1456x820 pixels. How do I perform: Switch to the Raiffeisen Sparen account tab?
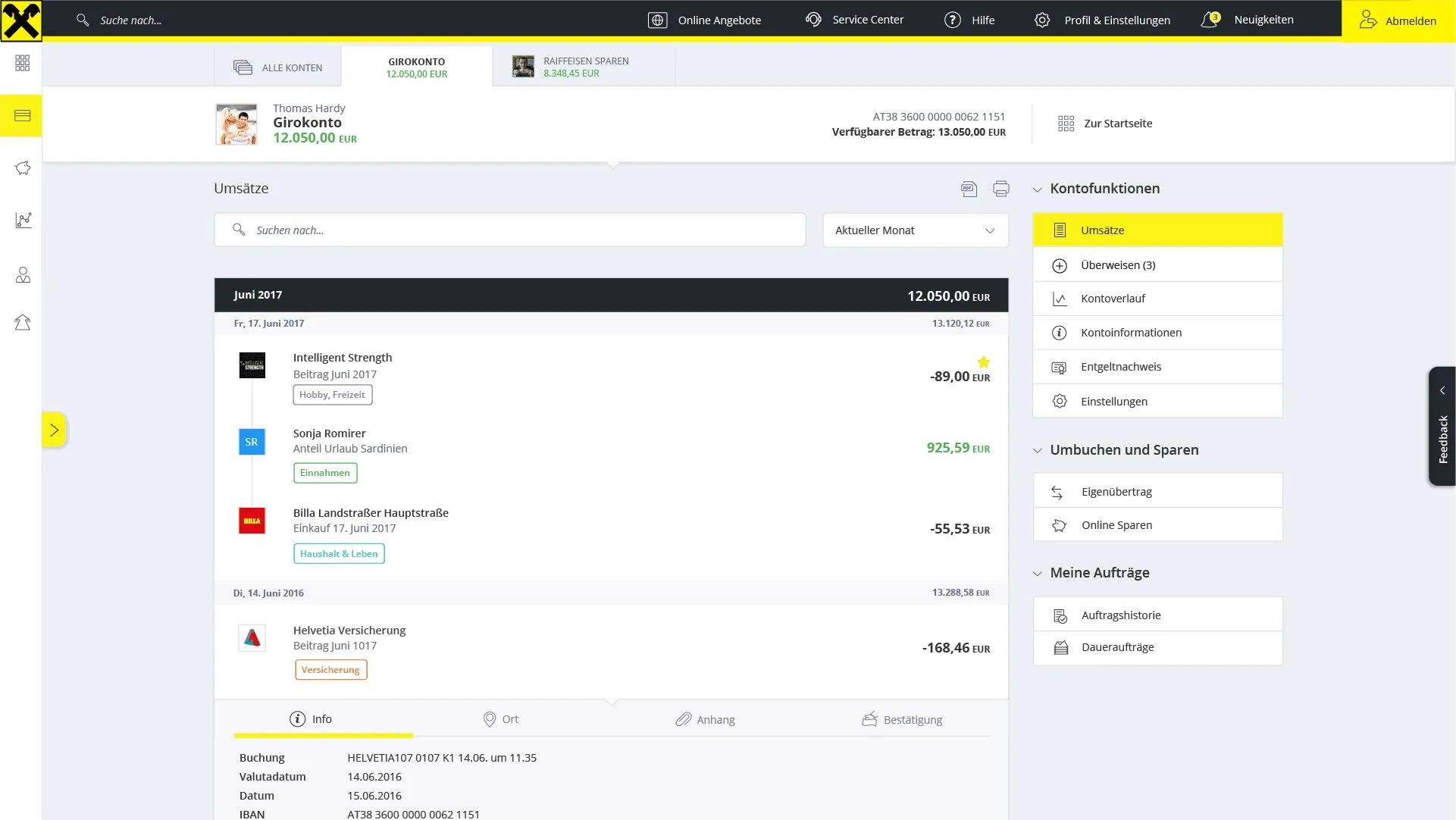[x=584, y=67]
